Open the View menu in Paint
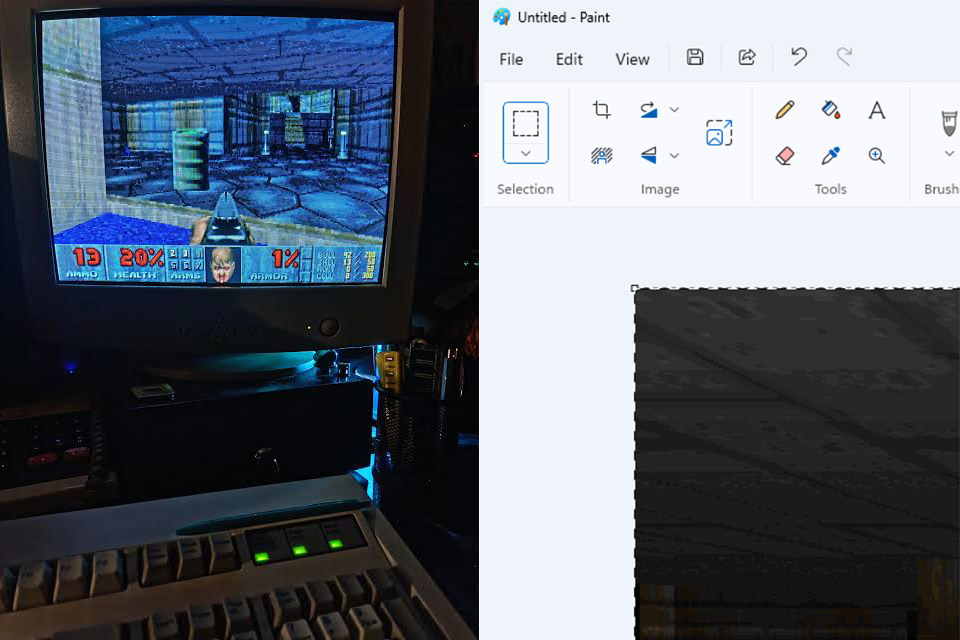The height and width of the screenshot is (640, 960). coord(632,59)
